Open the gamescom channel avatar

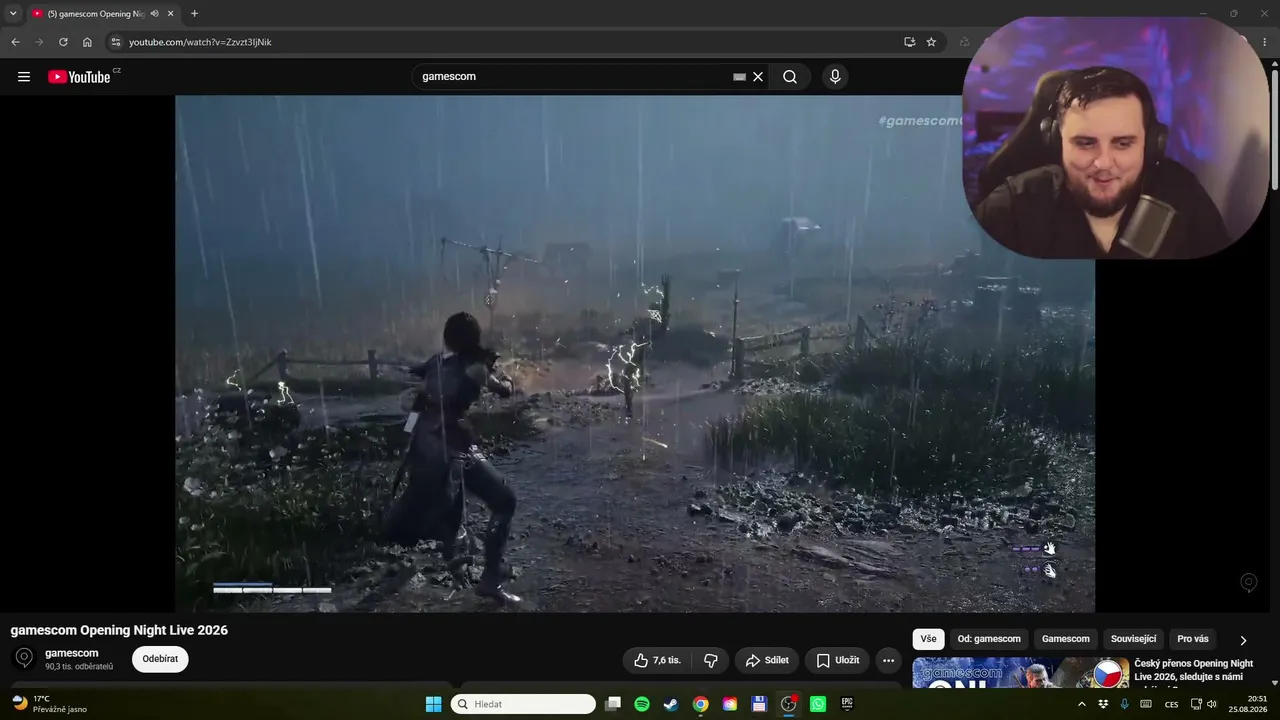[x=24, y=658]
